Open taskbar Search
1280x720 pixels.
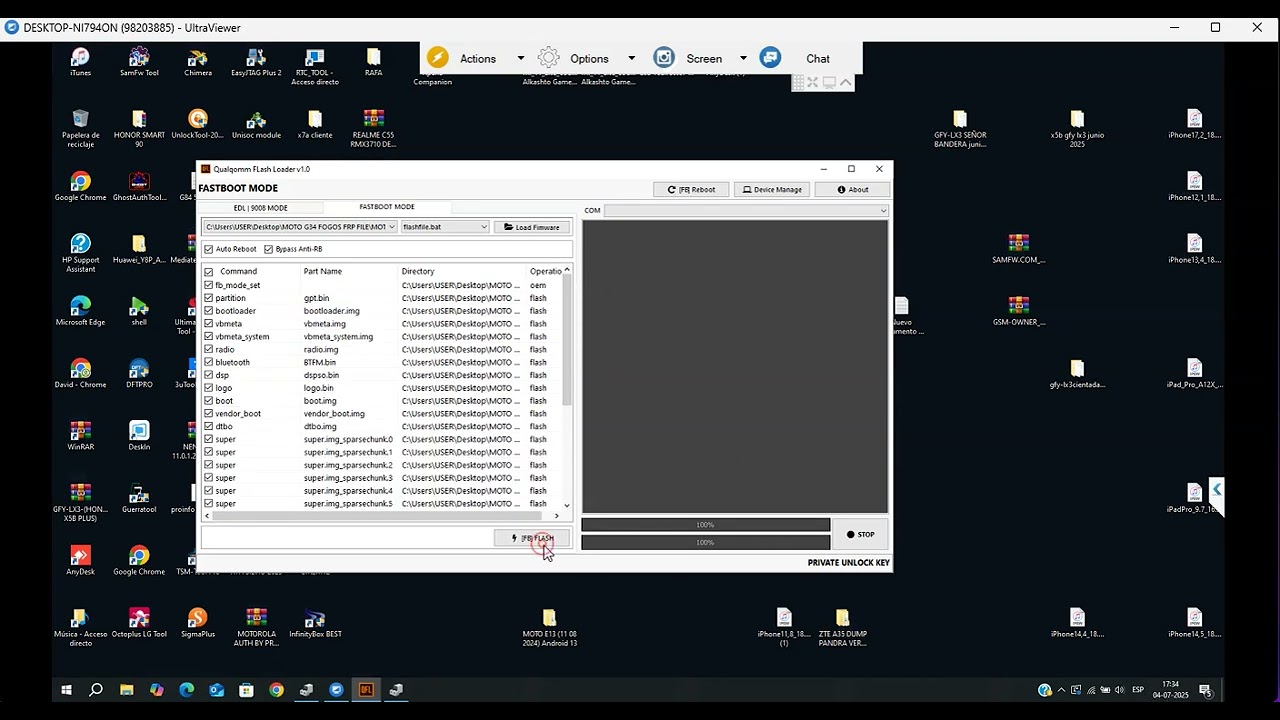pyautogui.click(x=96, y=690)
